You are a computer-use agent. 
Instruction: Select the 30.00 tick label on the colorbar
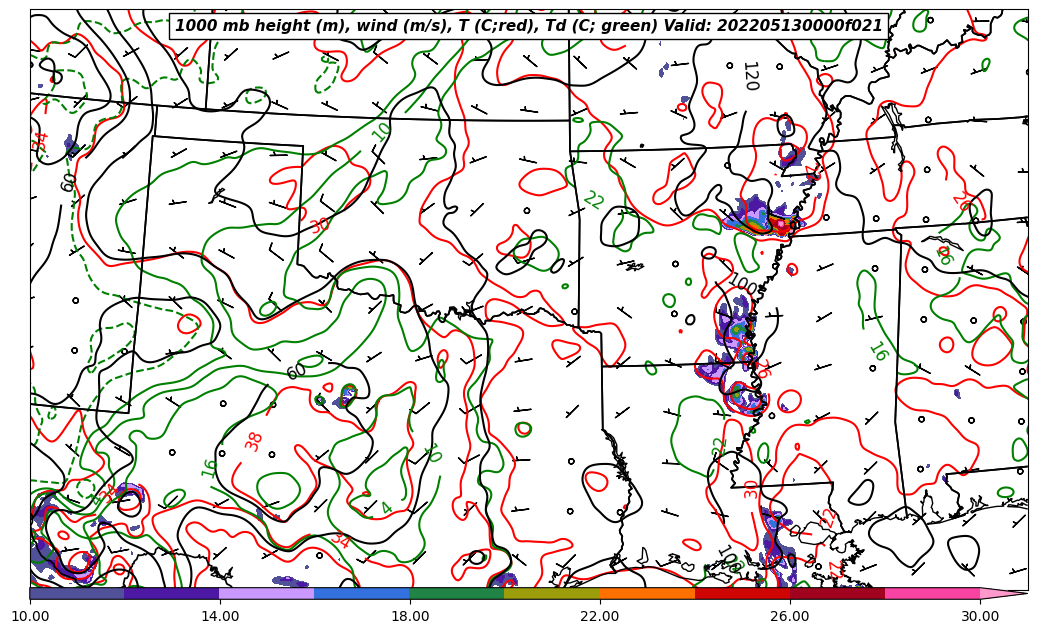979,616
